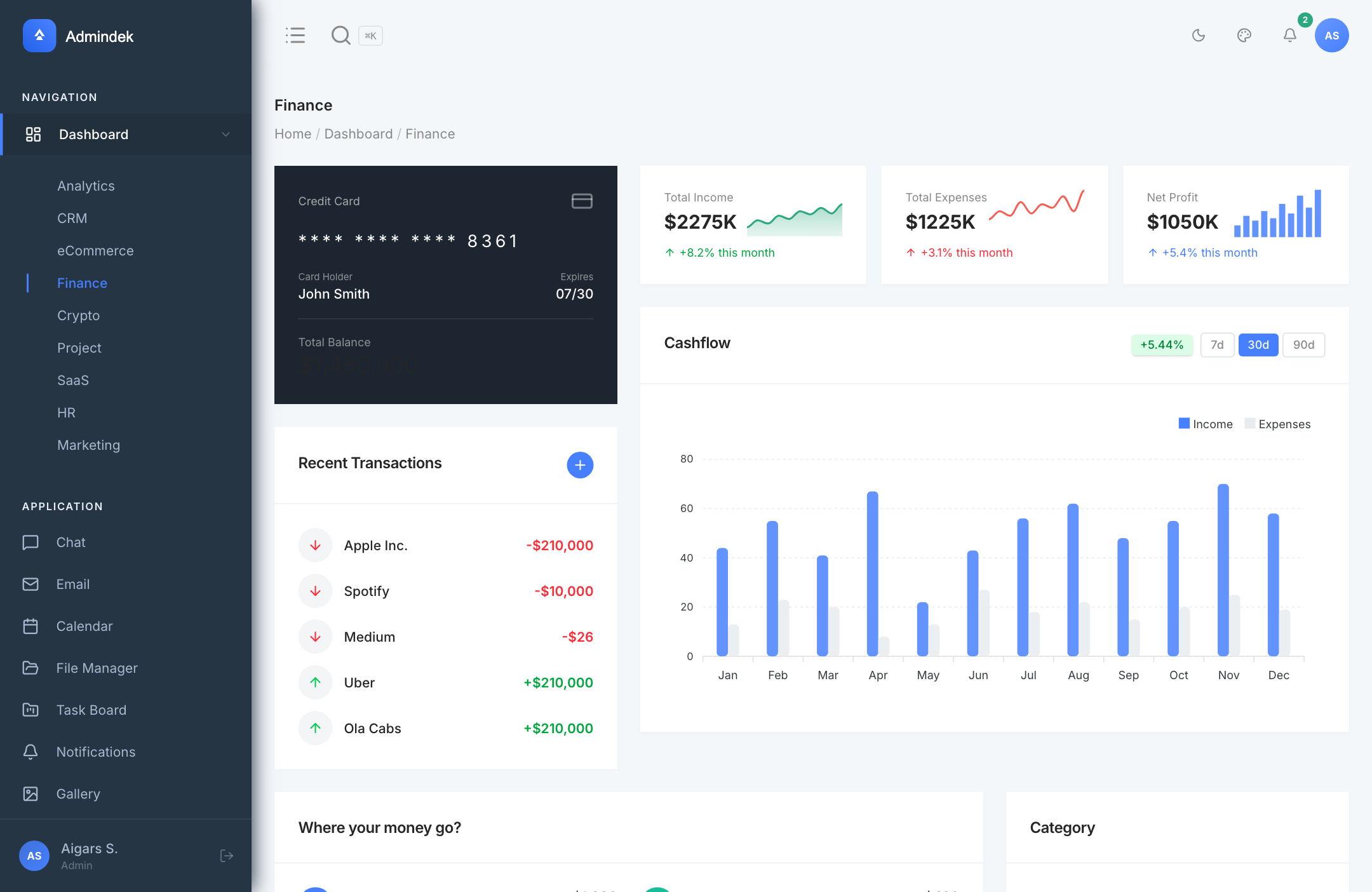This screenshot has width=1372, height=892.
Task: Open Gallery using its sidebar icon
Action: pos(31,794)
